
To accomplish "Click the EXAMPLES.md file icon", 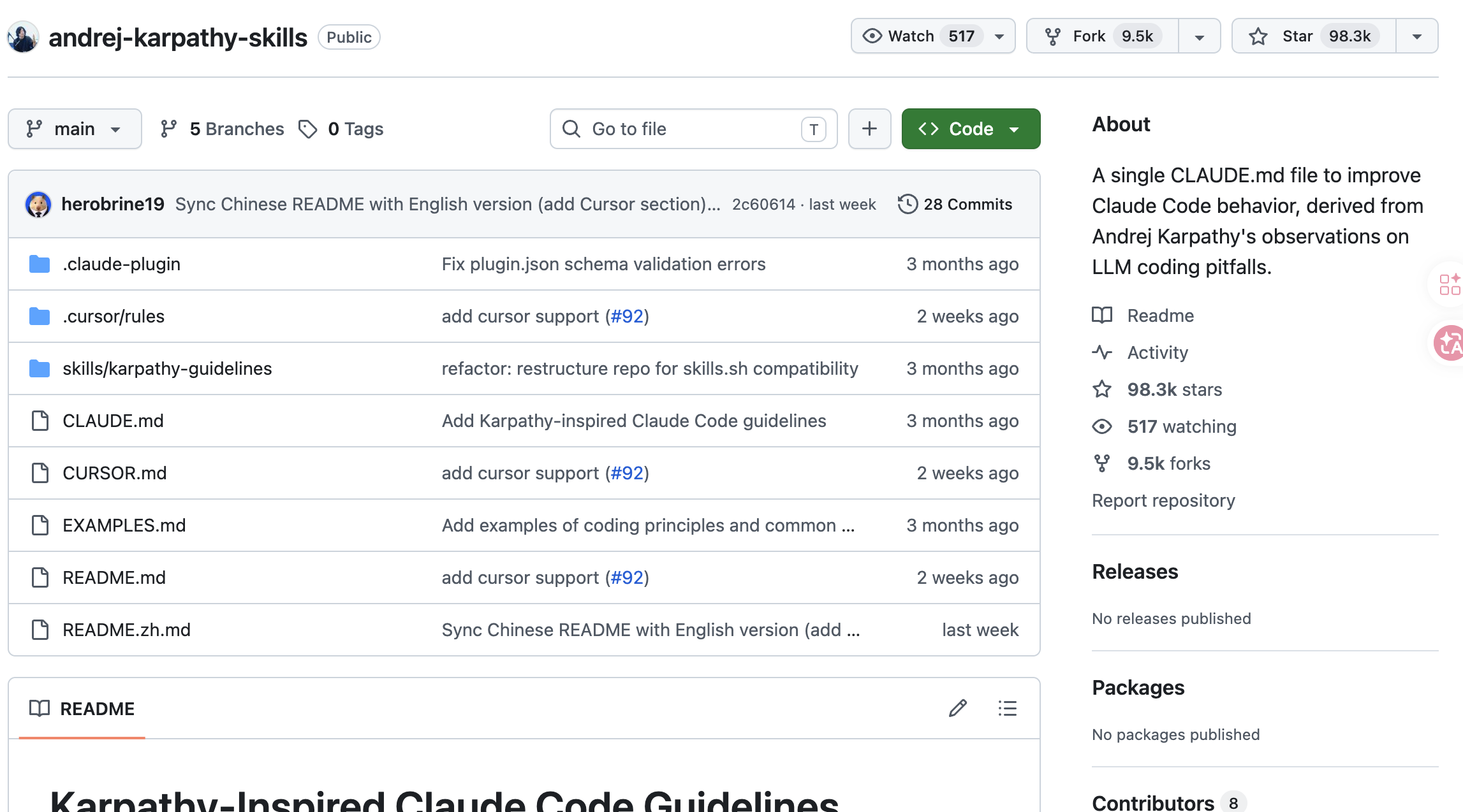I will (x=40, y=525).
